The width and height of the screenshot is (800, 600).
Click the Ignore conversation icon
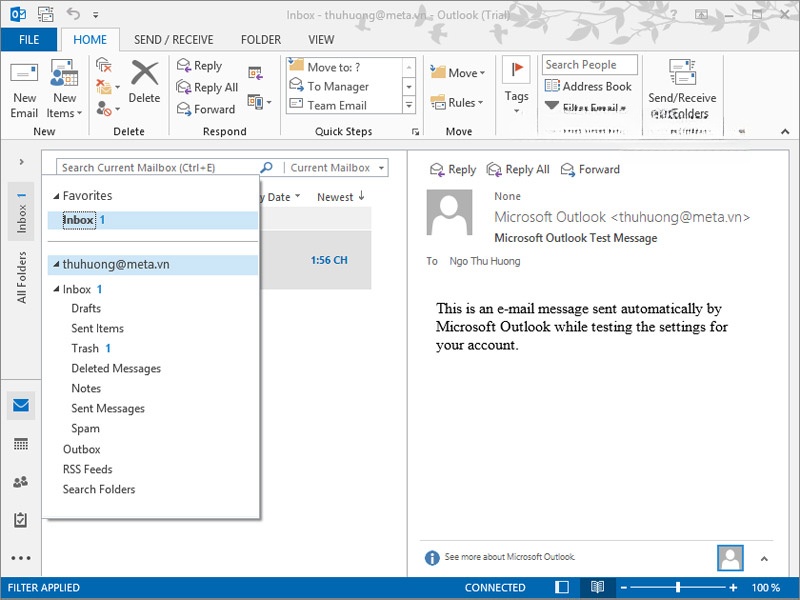pos(104,65)
